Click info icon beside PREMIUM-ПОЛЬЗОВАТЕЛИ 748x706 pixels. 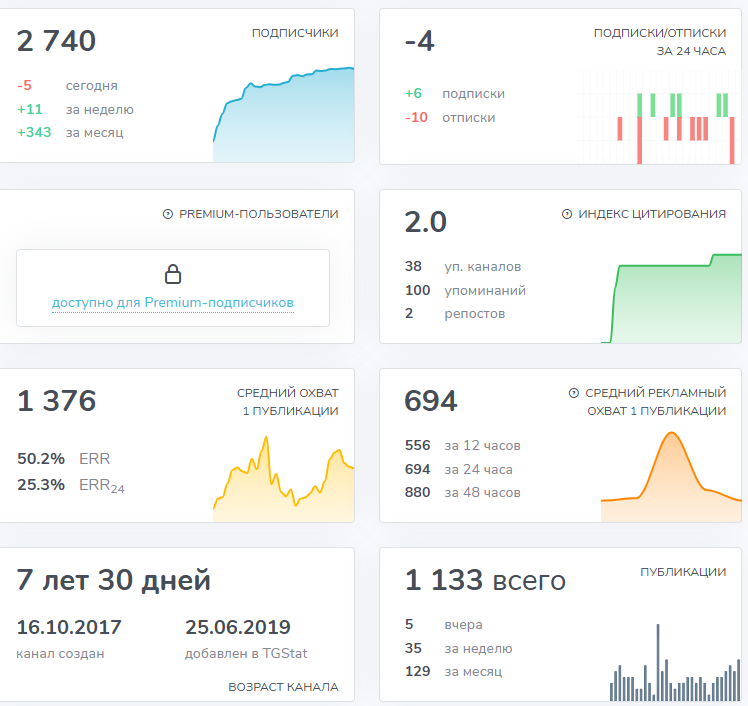click(167, 214)
